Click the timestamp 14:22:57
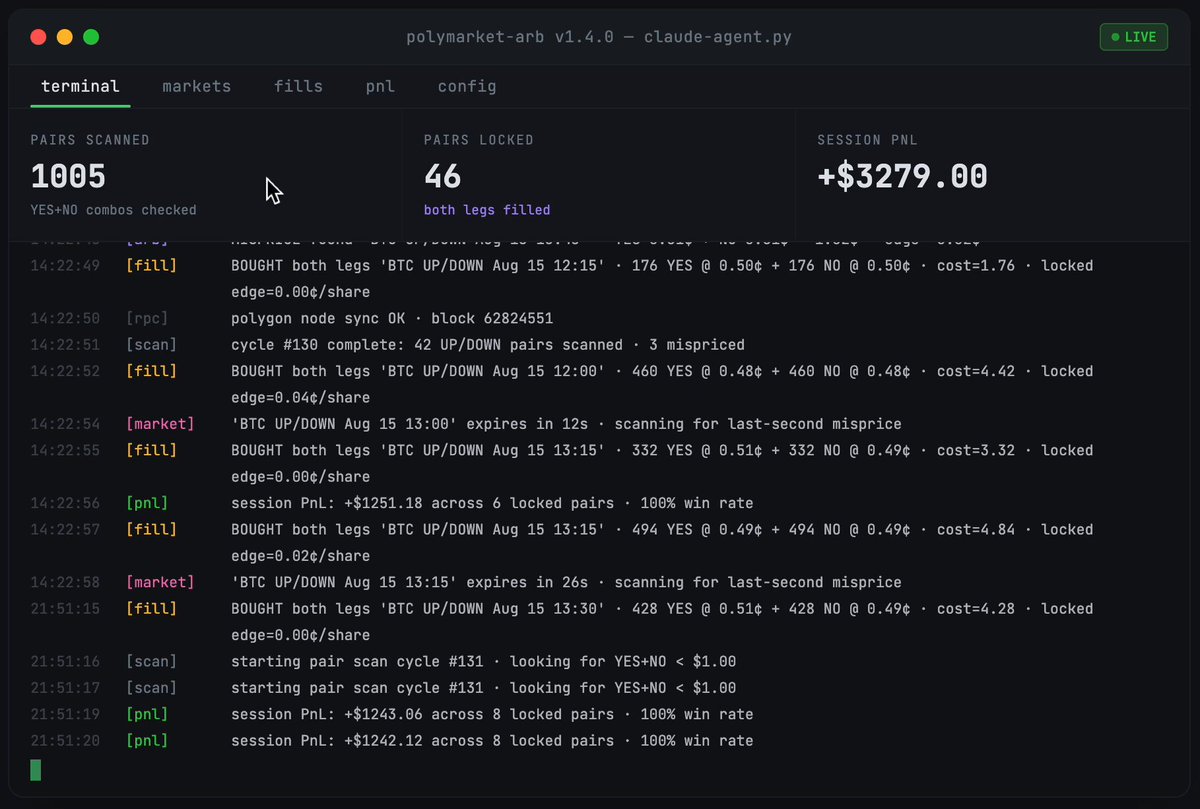This screenshot has height=809, width=1200. click(65, 530)
